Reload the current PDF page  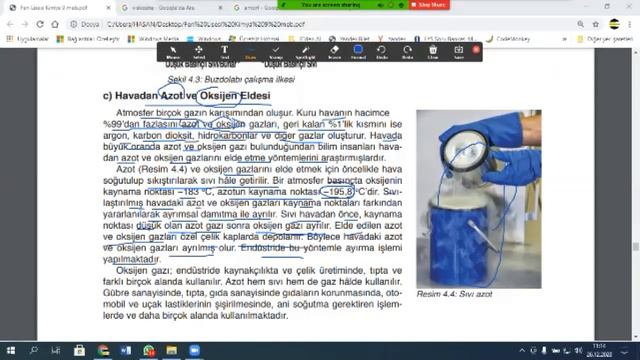tap(40, 24)
